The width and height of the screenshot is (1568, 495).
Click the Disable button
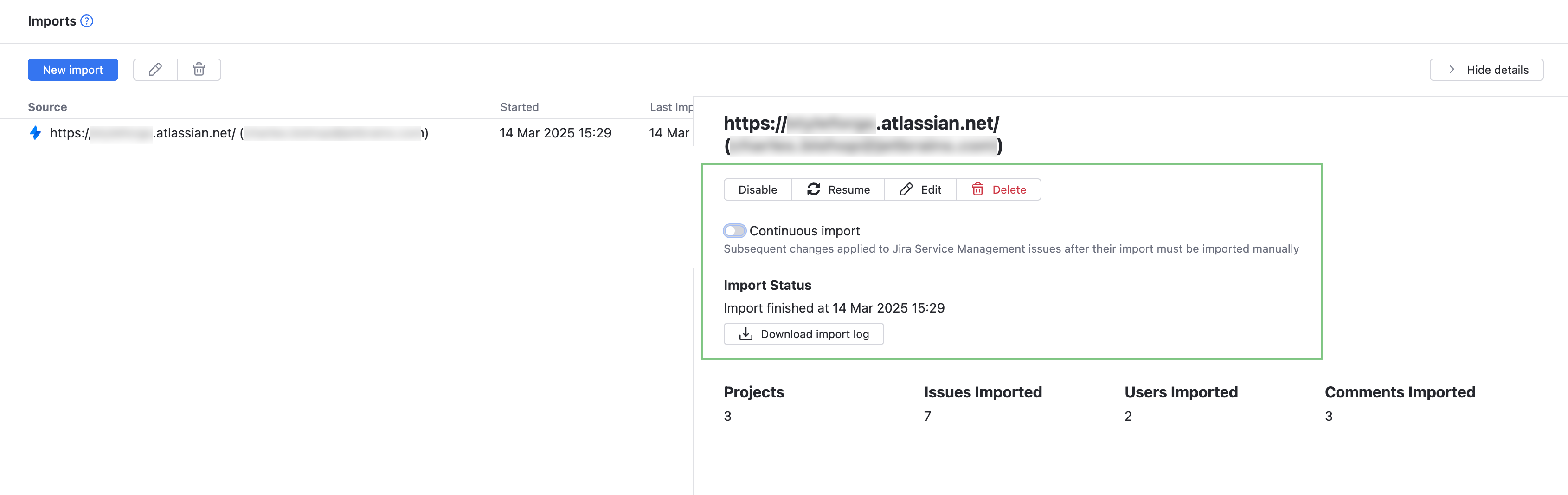point(757,189)
